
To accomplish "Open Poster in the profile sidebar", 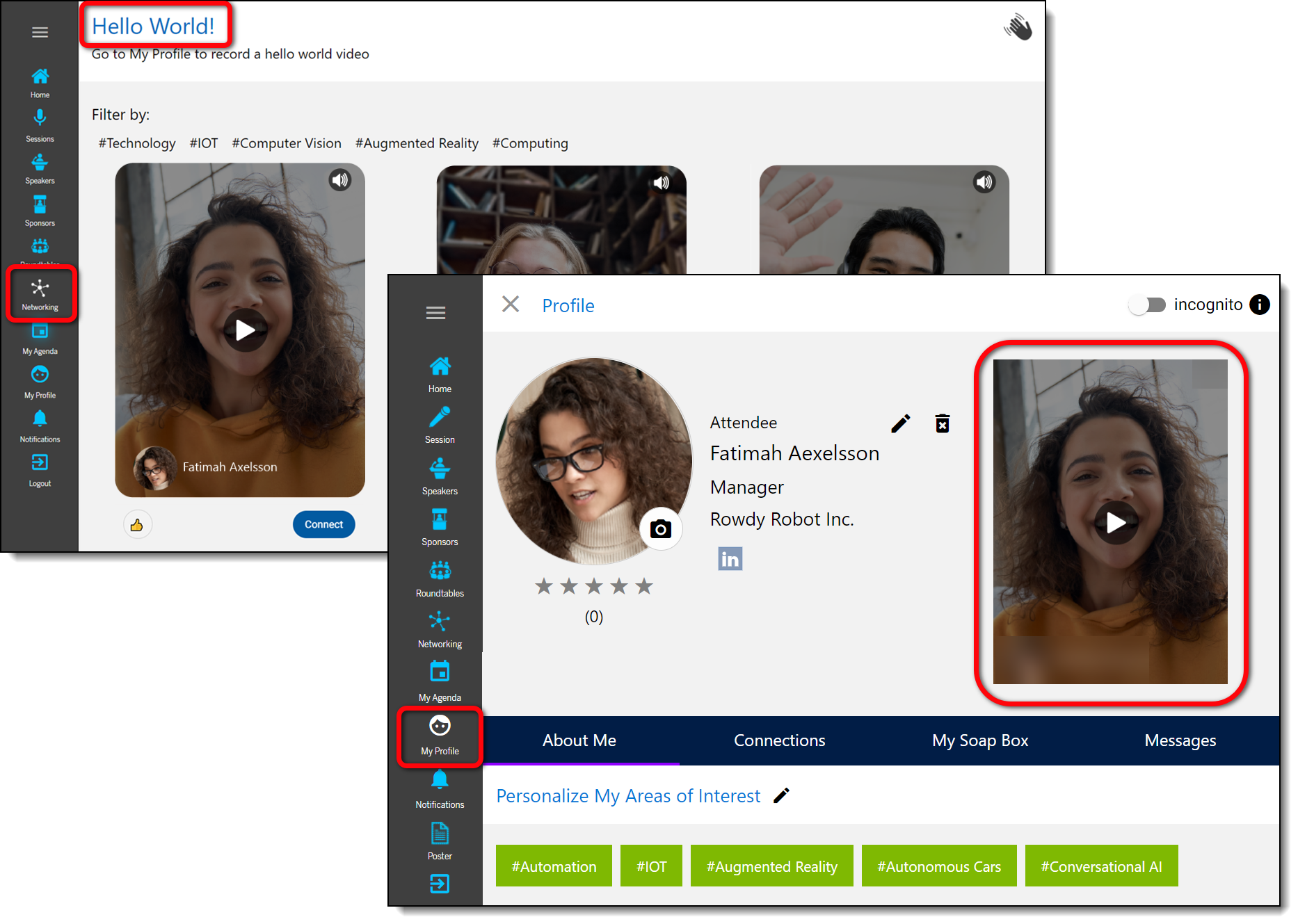I will (x=440, y=840).
